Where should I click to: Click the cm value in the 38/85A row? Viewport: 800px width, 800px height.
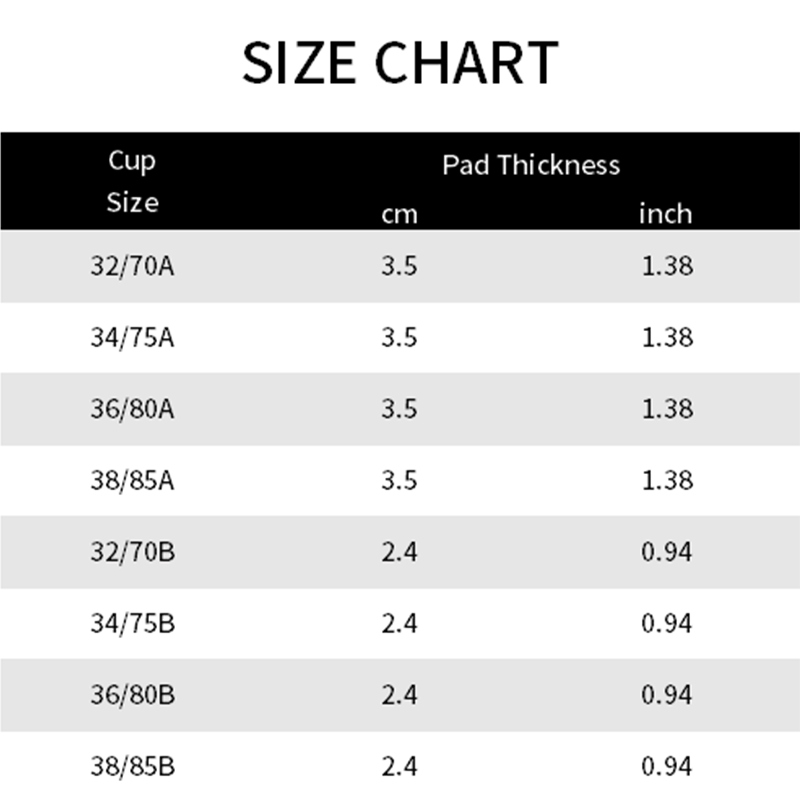pos(399,480)
